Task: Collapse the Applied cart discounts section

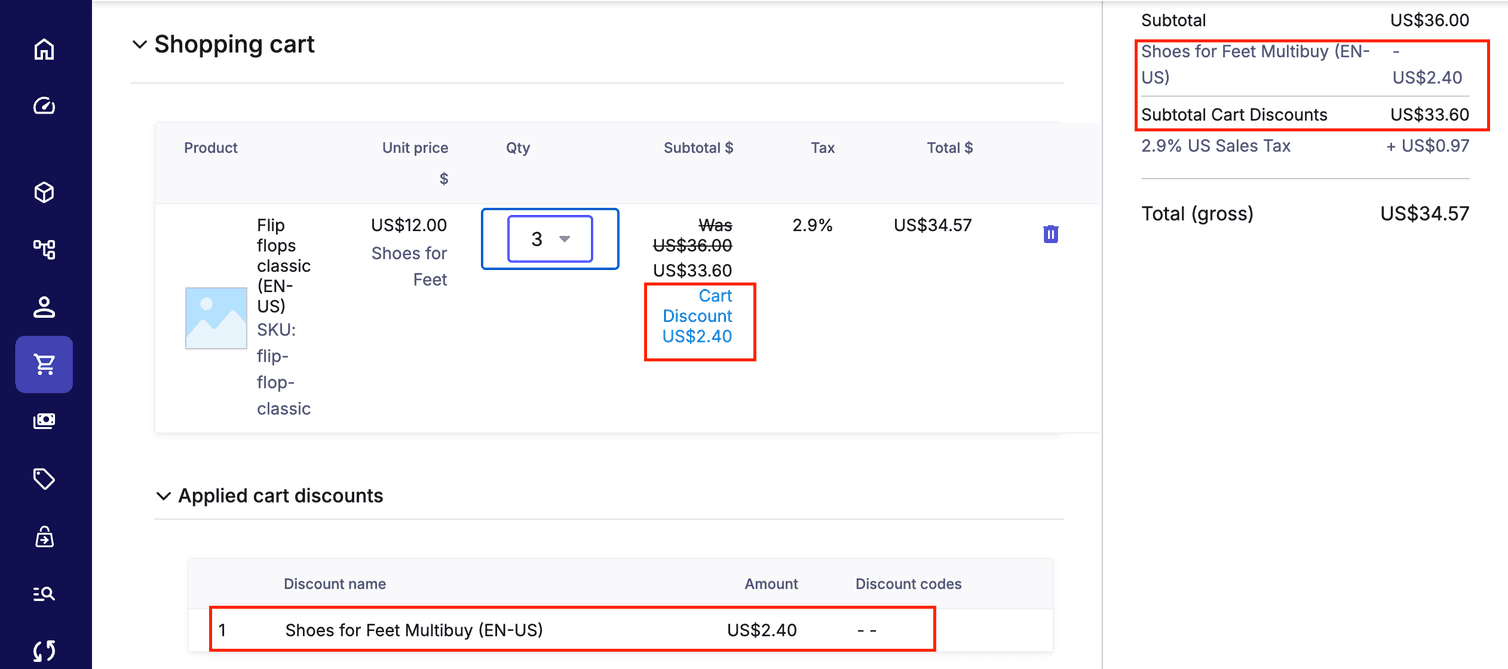Action: 163,496
